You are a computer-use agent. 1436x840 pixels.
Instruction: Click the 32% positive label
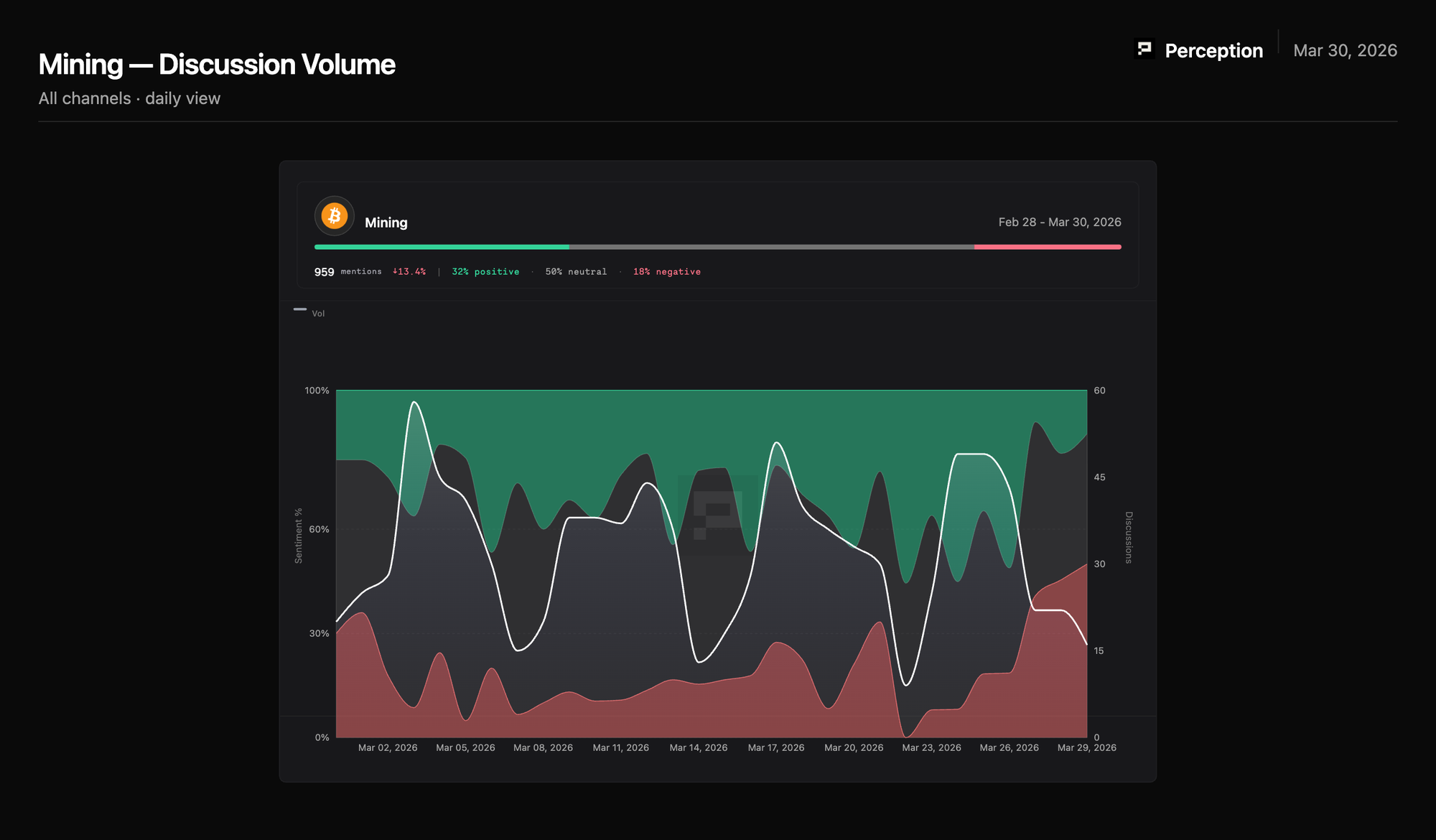coord(485,272)
